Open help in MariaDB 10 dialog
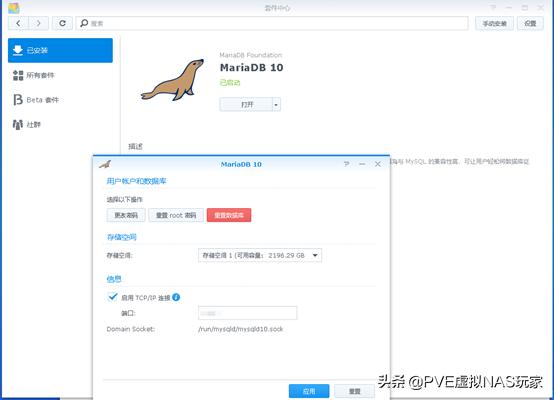 [x=347, y=164]
